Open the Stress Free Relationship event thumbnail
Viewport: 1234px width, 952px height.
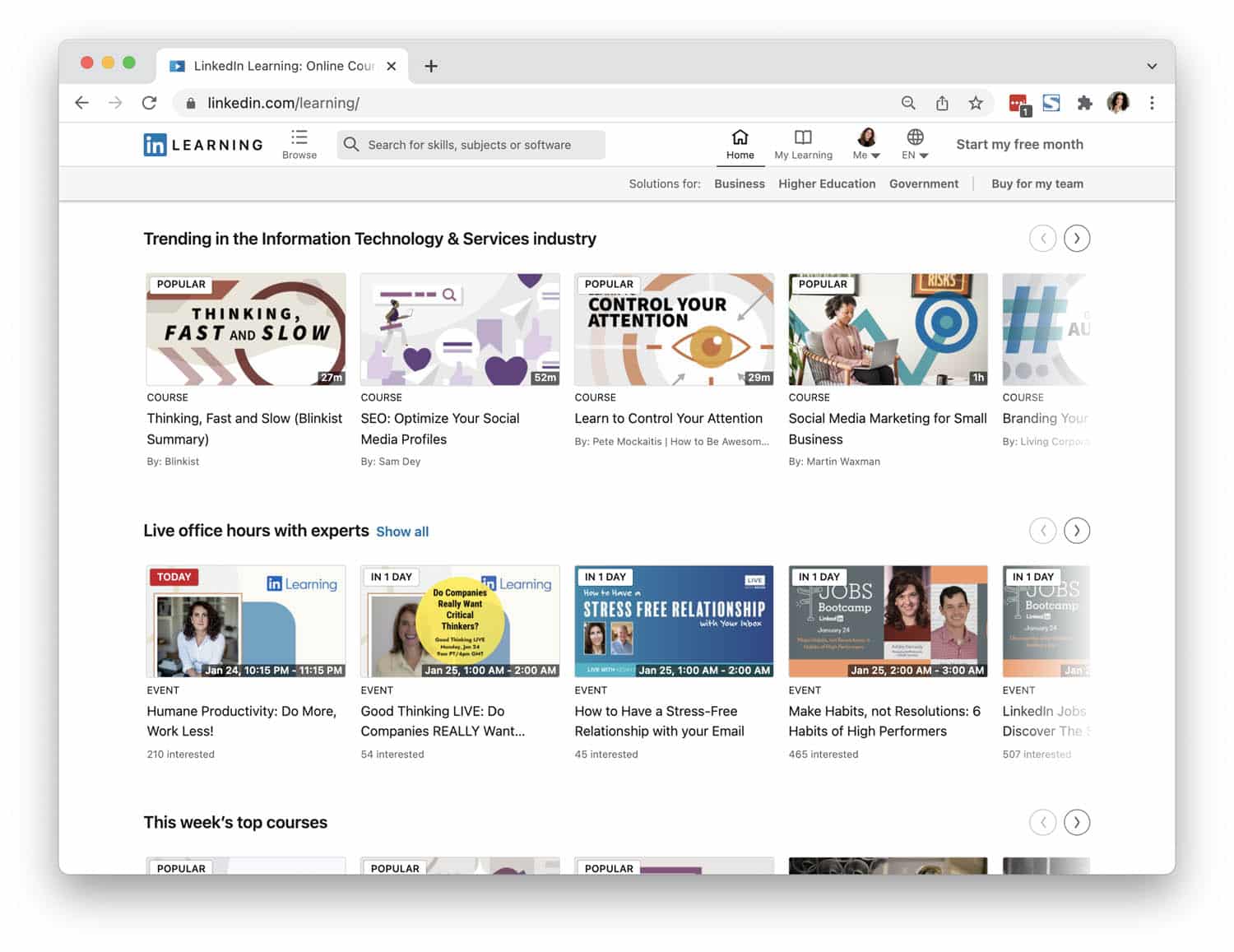pos(674,621)
